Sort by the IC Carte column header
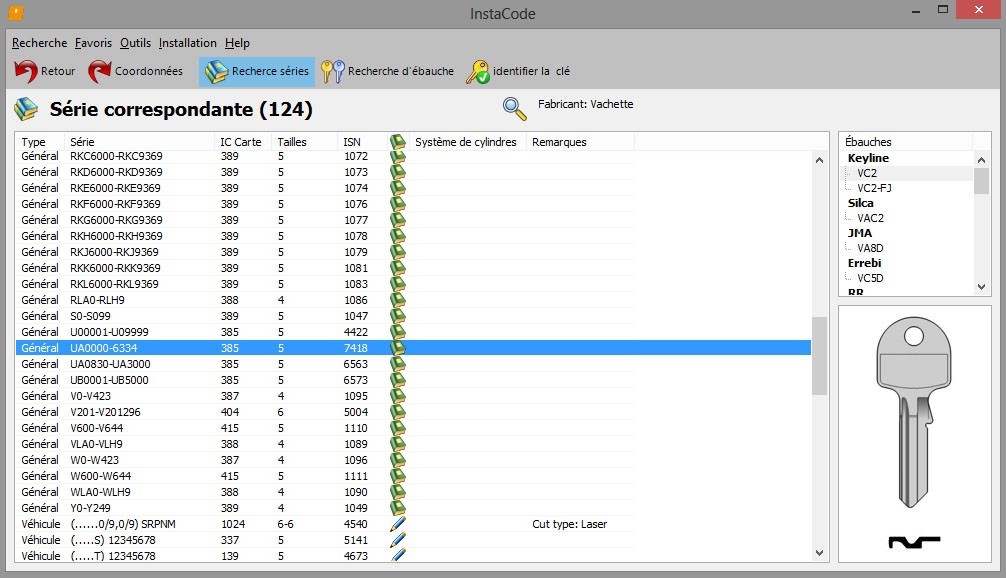1006x578 pixels. 243,142
